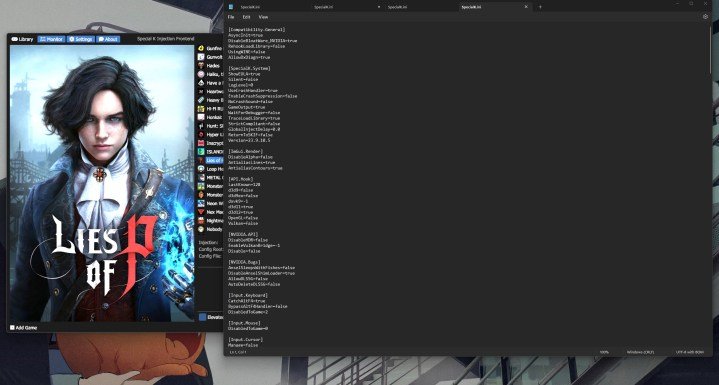Select the Heartwo game icon entry
This screenshot has height=385, width=719.
click(201, 91)
